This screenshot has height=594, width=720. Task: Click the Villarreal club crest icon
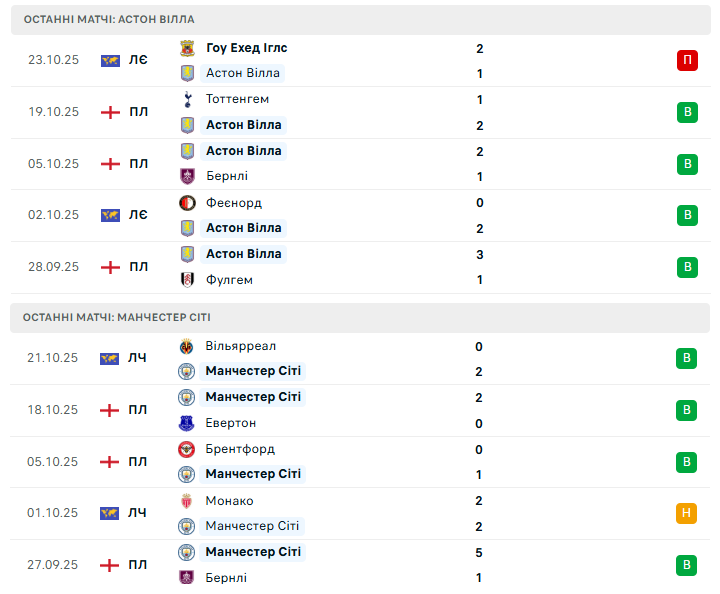[186, 346]
